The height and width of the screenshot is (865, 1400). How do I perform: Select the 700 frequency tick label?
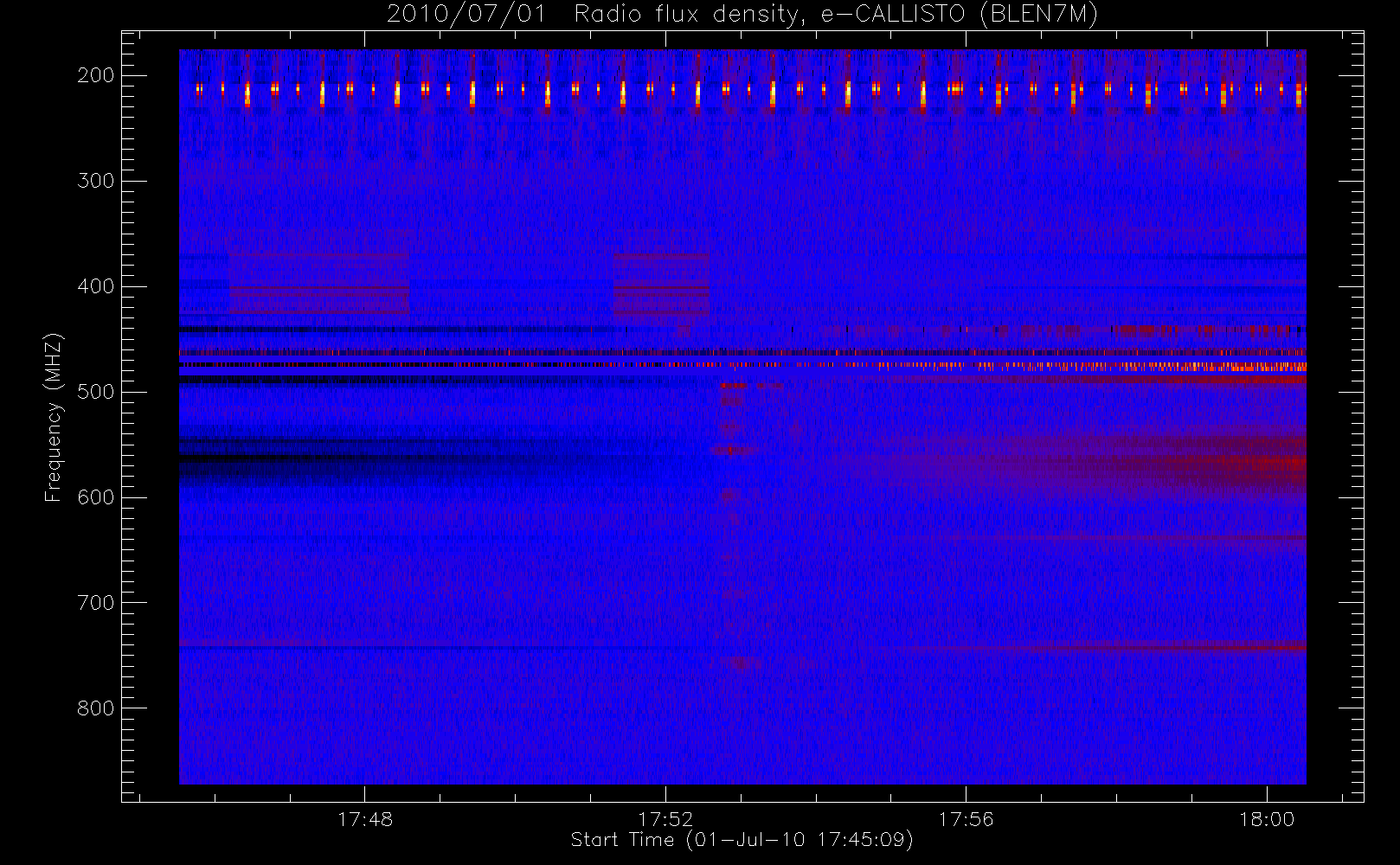coord(96,603)
